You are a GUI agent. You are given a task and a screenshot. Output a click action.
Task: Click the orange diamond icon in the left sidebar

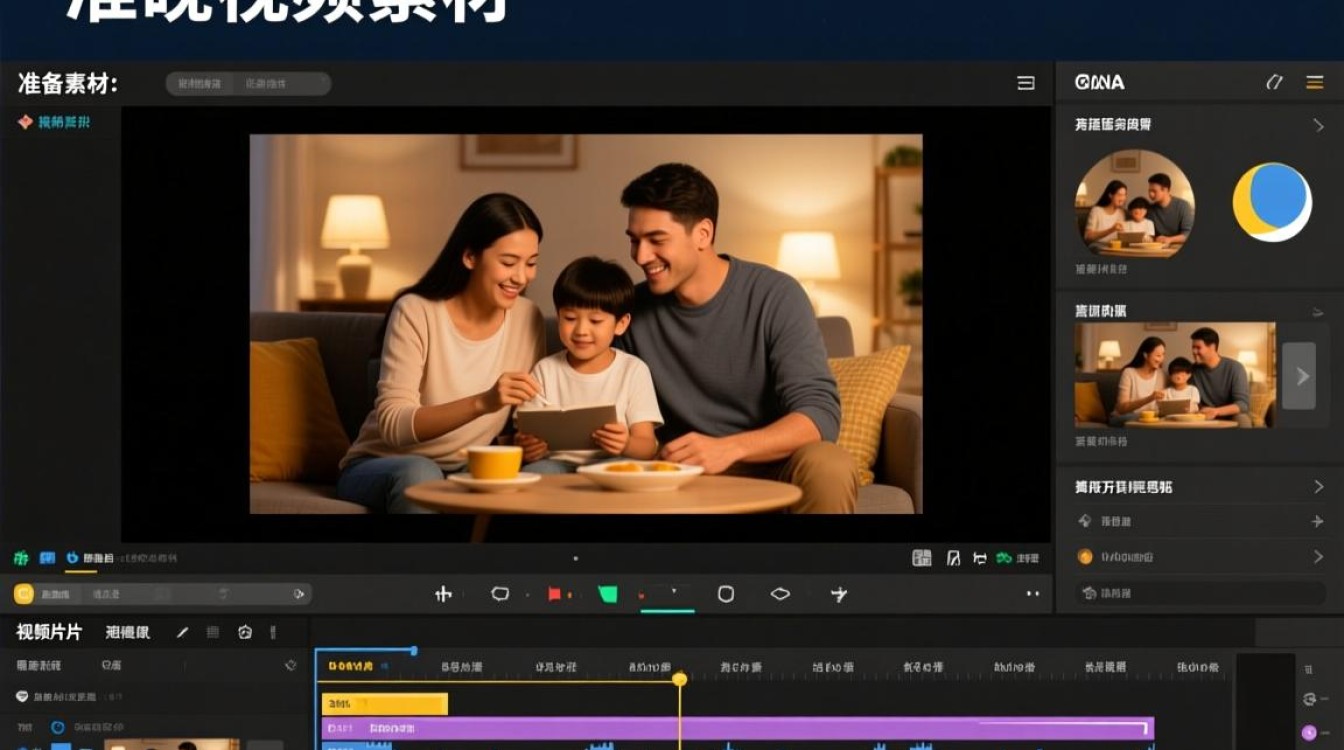point(25,121)
